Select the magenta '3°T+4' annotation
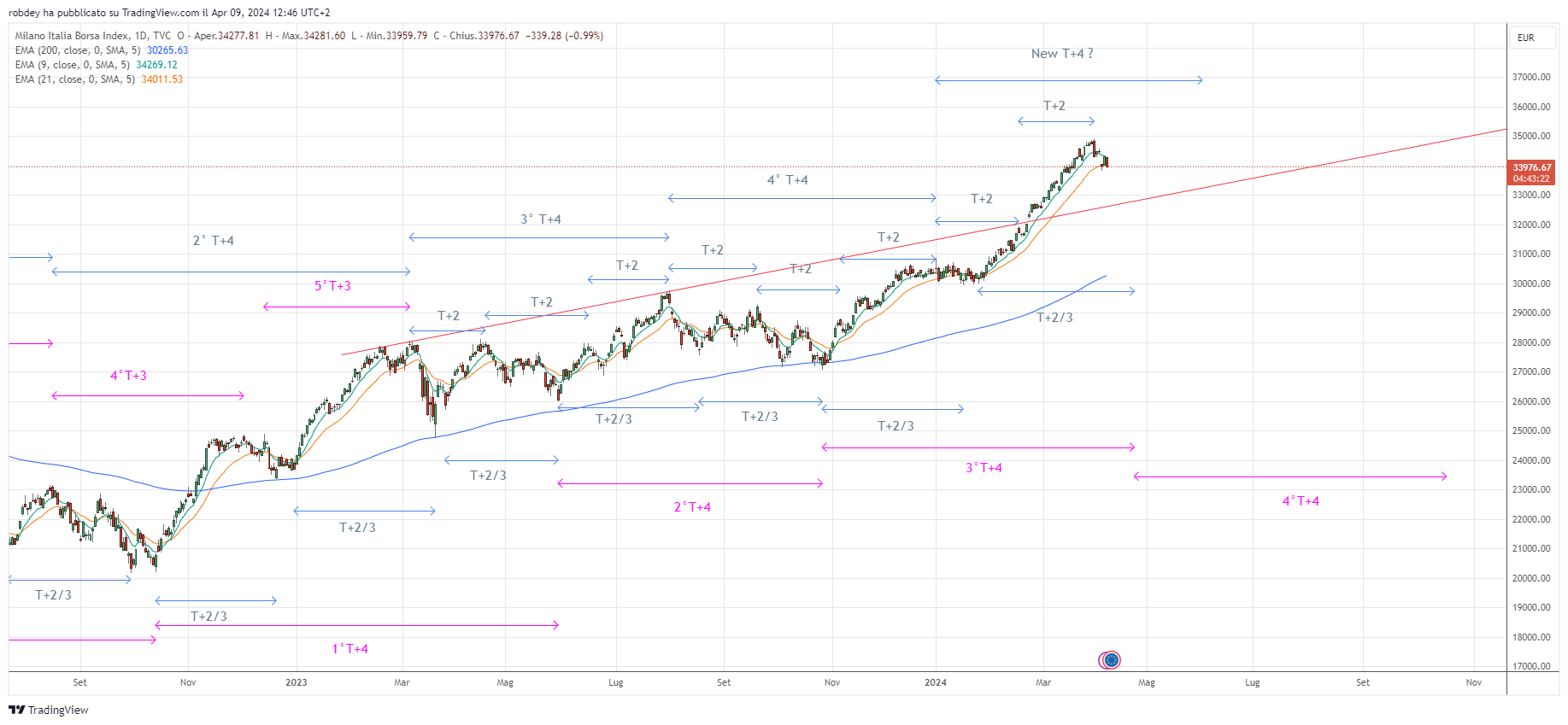 (984, 468)
